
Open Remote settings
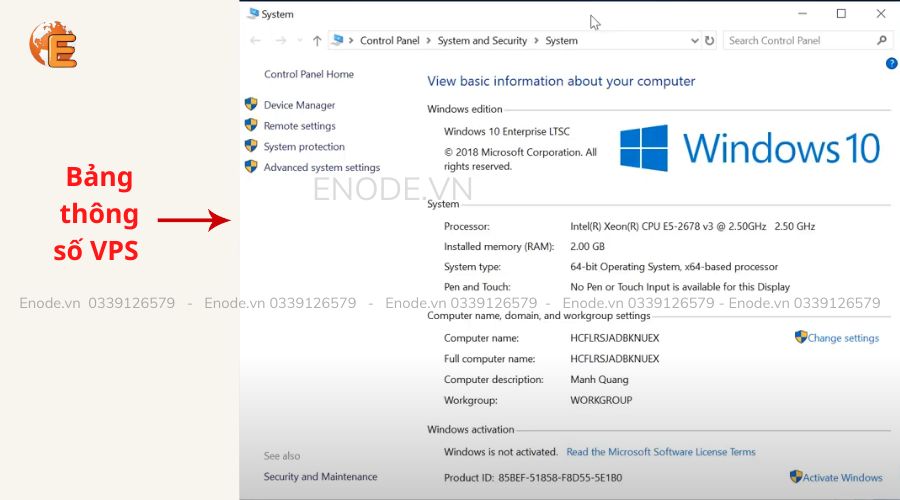click(299, 126)
